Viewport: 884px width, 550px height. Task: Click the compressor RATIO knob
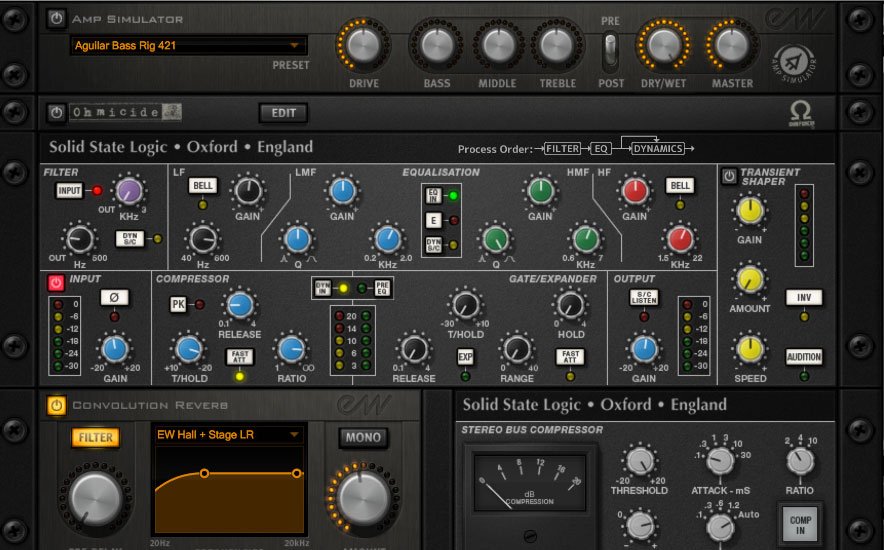pos(291,349)
